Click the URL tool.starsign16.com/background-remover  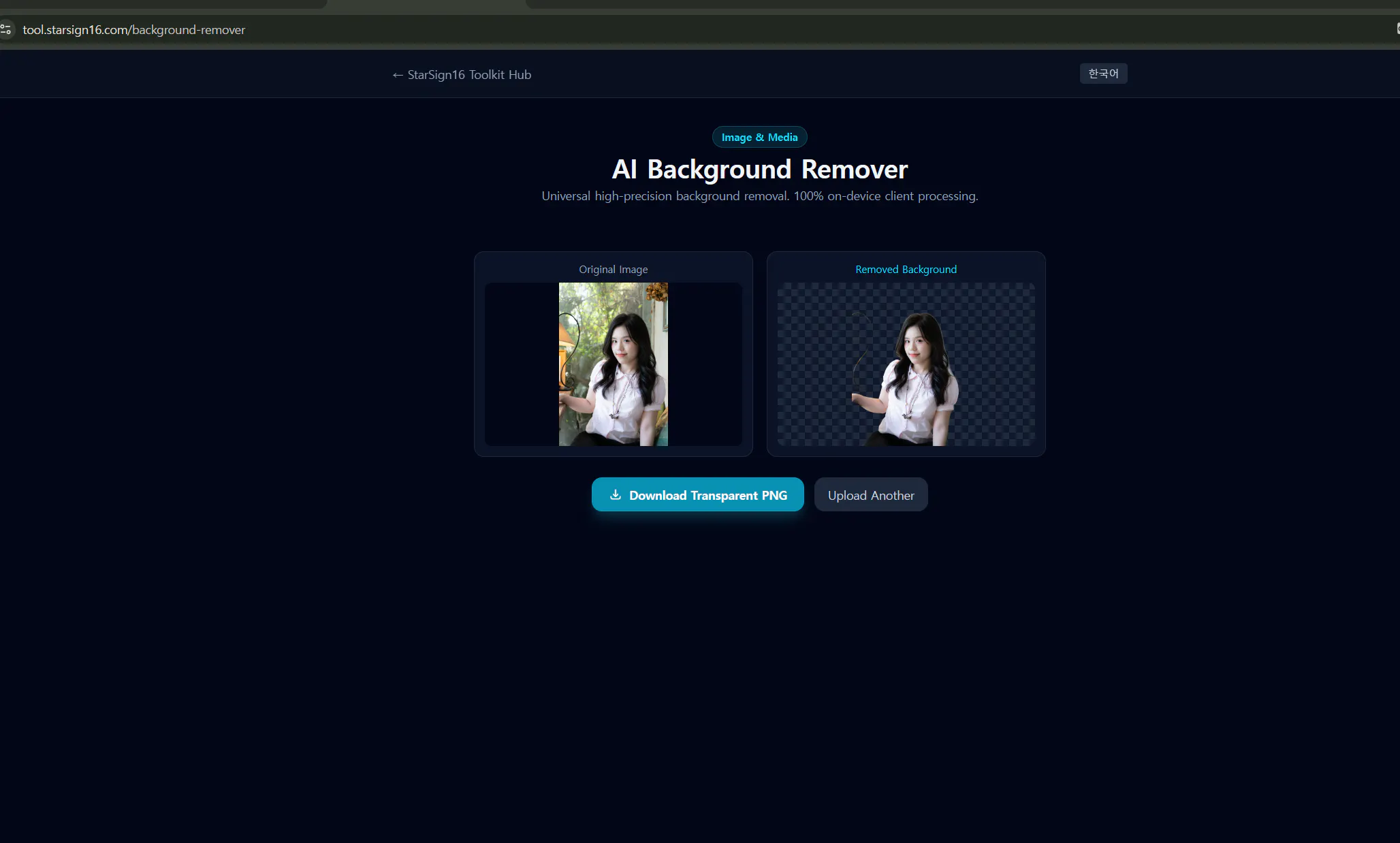pos(133,30)
